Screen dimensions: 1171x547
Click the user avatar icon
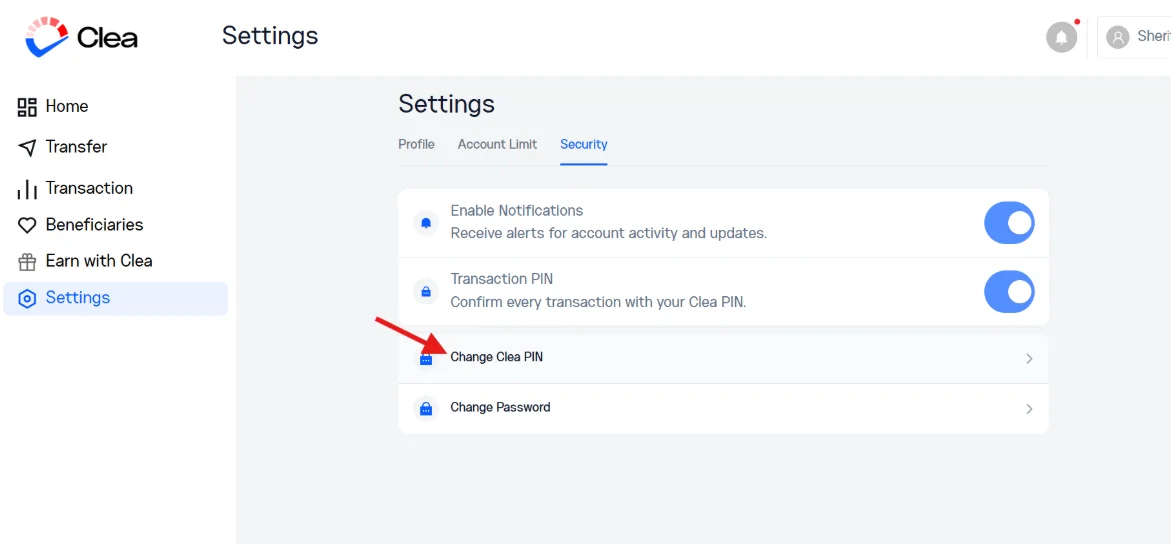pos(1117,37)
